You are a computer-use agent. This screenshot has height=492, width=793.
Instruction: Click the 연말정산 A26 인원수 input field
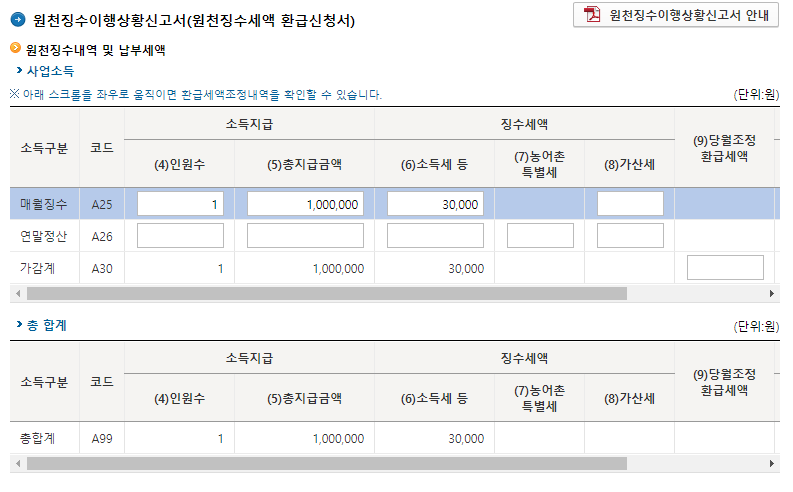(x=180, y=236)
